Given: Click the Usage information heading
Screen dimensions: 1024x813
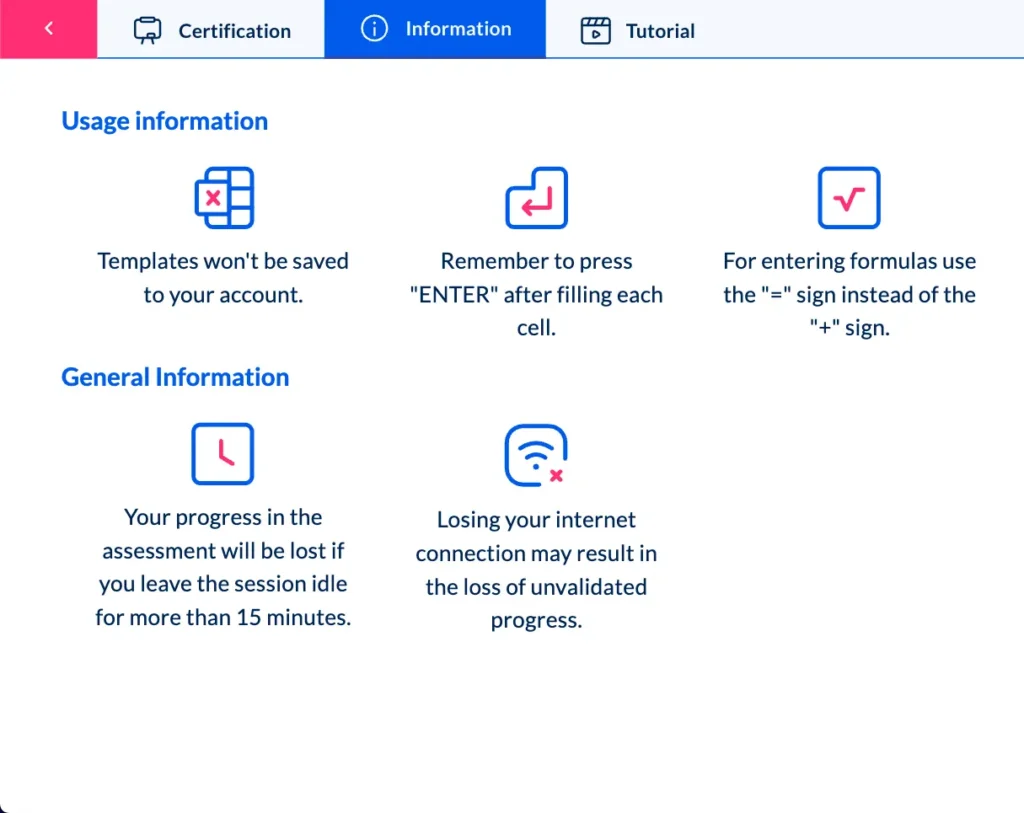Looking at the screenshot, I should click(164, 120).
